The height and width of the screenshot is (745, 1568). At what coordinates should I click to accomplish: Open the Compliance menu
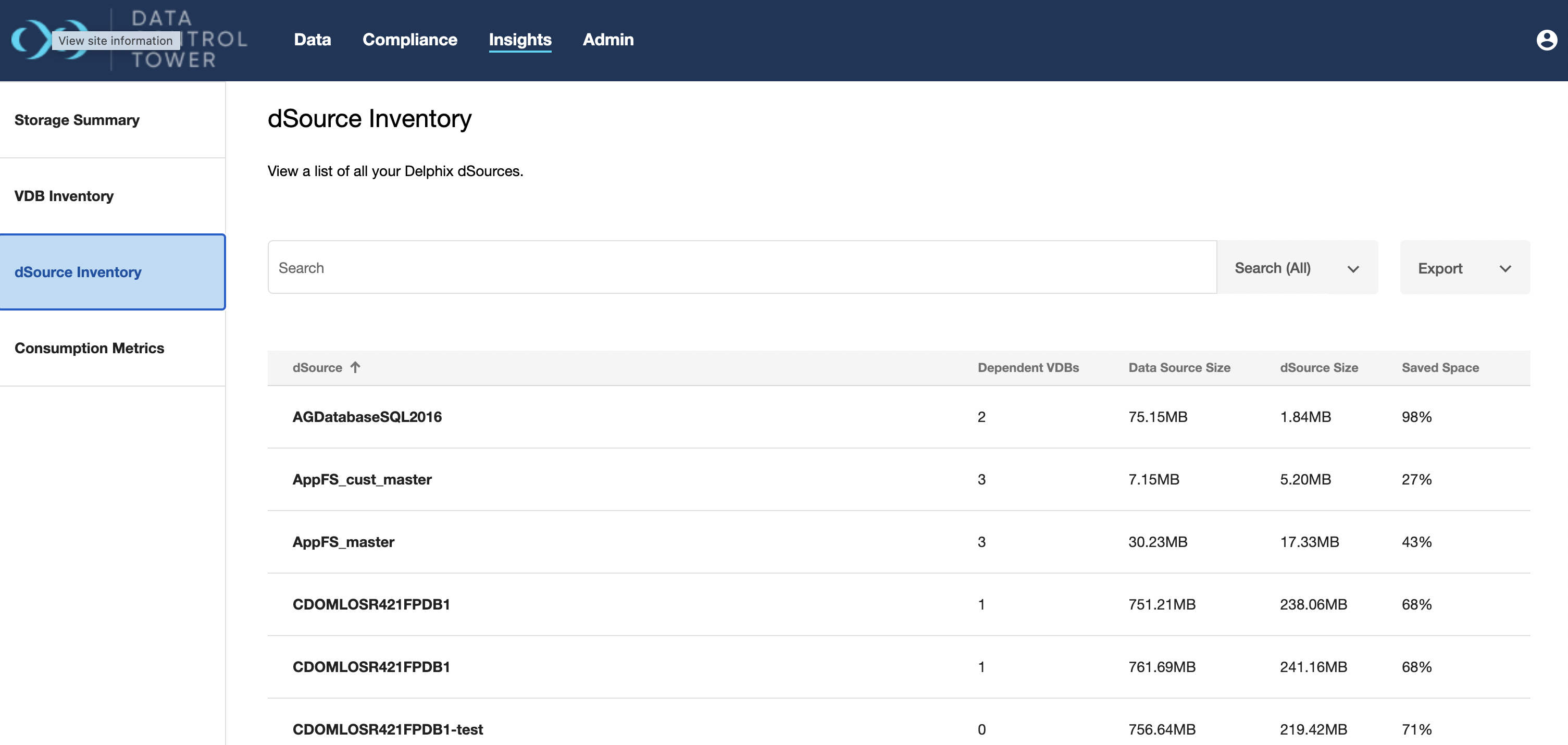[409, 40]
